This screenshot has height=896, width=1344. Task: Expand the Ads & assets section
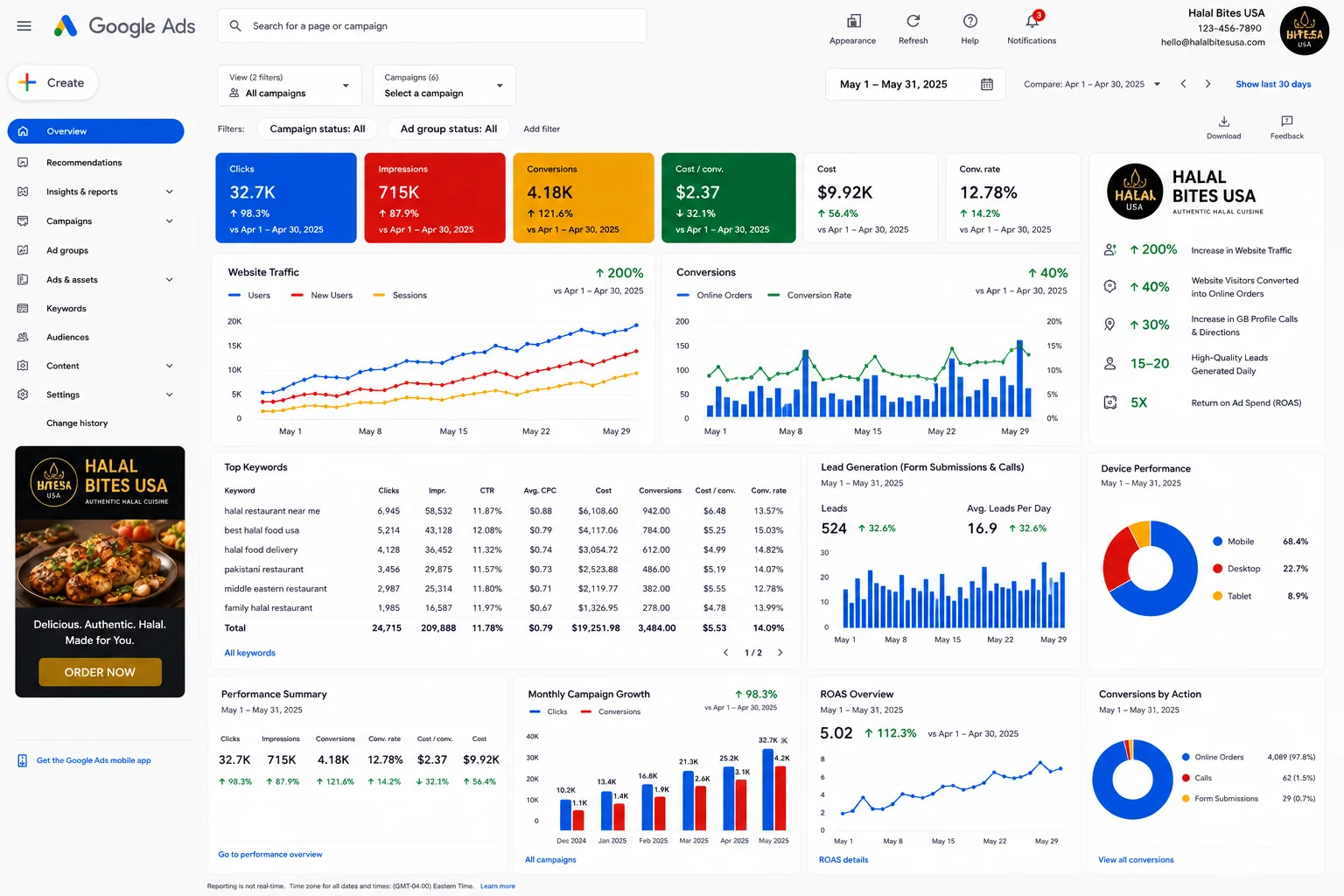click(x=170, y=280)
